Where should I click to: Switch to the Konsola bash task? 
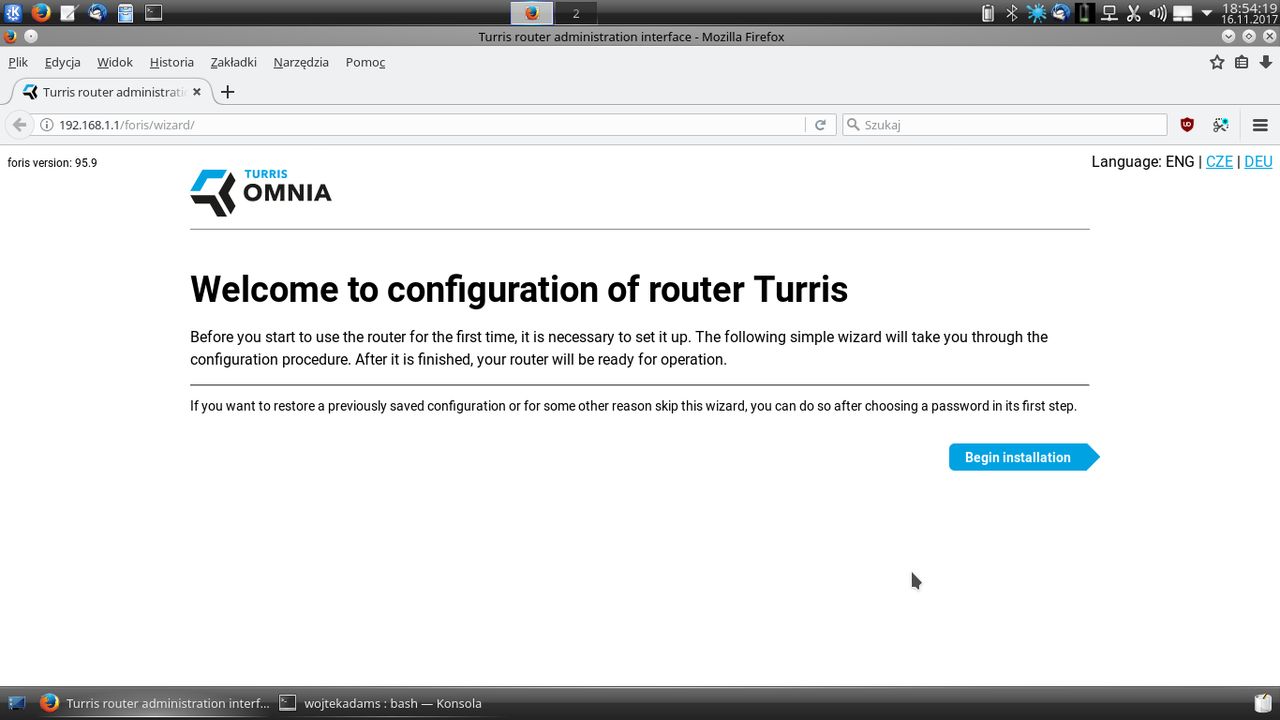[x=380, y=703]
